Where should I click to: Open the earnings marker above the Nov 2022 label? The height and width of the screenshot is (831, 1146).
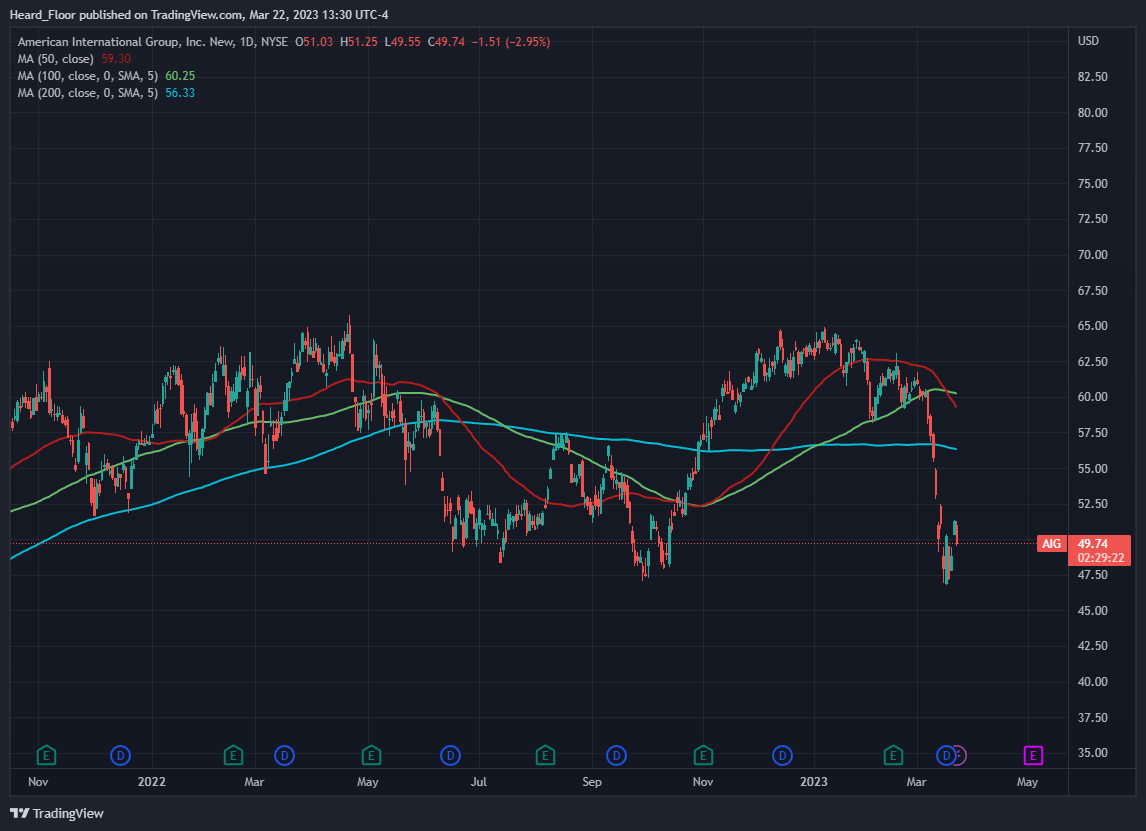pos(703,755)
